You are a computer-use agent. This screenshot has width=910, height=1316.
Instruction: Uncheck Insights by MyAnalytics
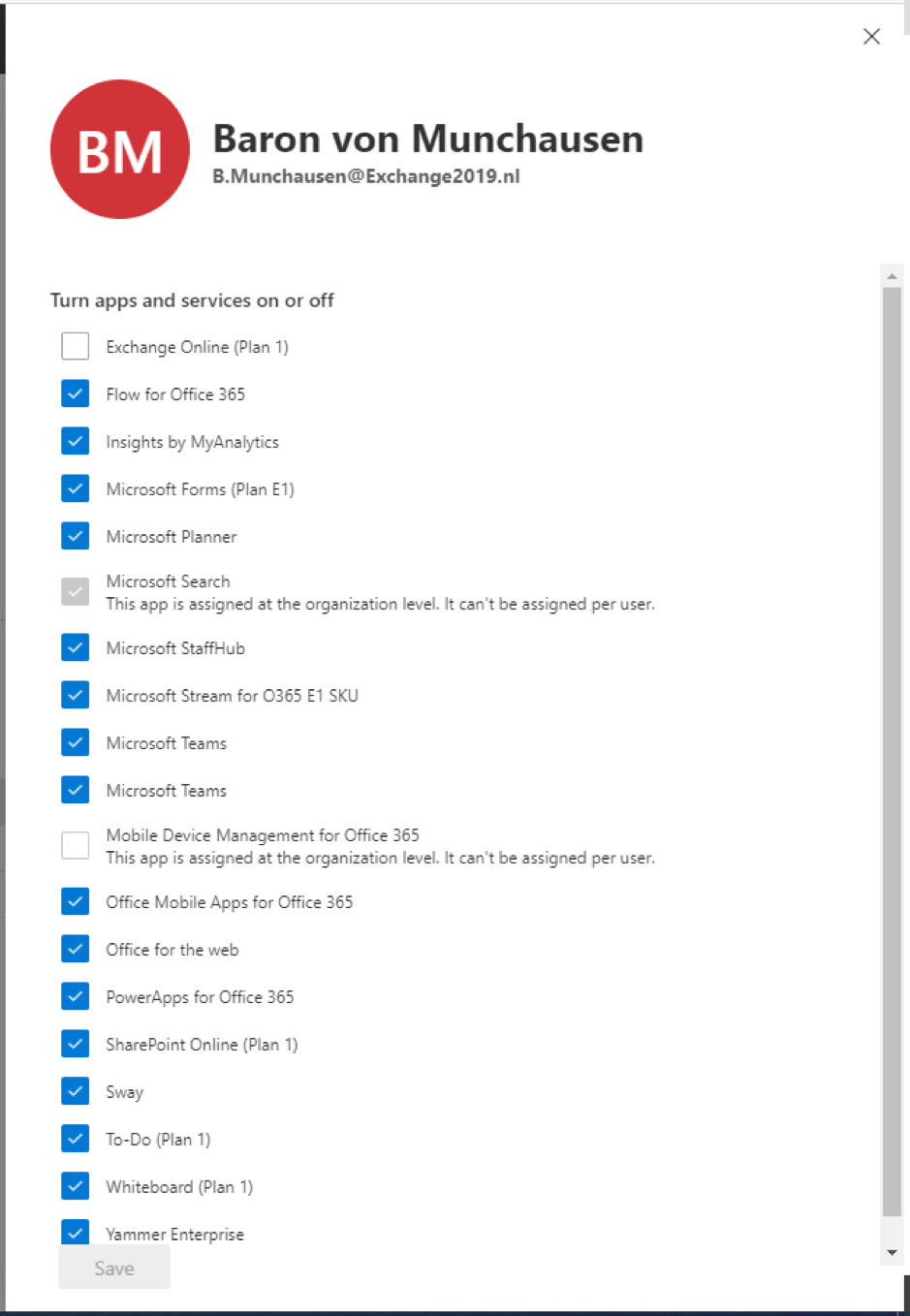click(x=75, y=441)
